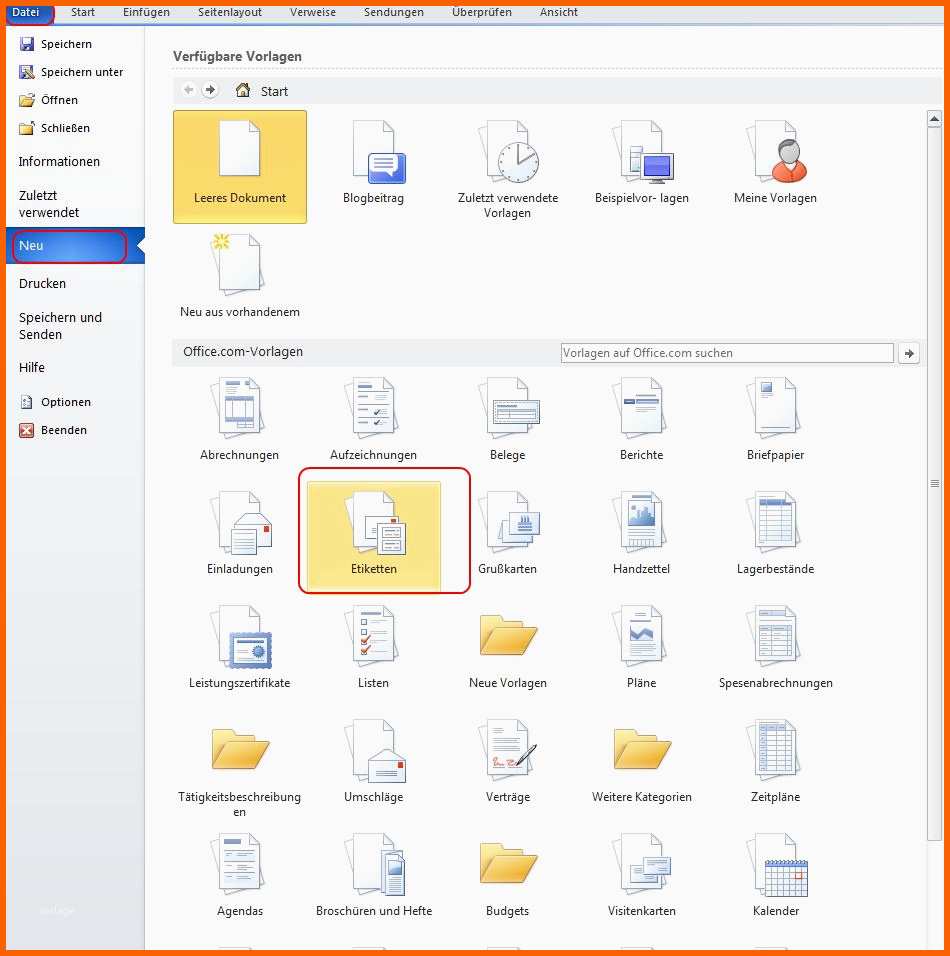Viewport: 950px width, 956px height.
Task: Open the Visitenkarten templates
Action: 641,876
